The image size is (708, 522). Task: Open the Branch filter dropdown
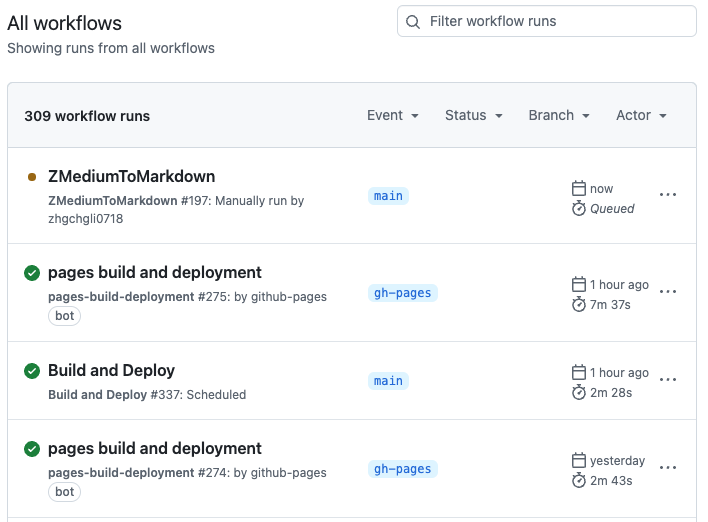[x=559, y=115]
